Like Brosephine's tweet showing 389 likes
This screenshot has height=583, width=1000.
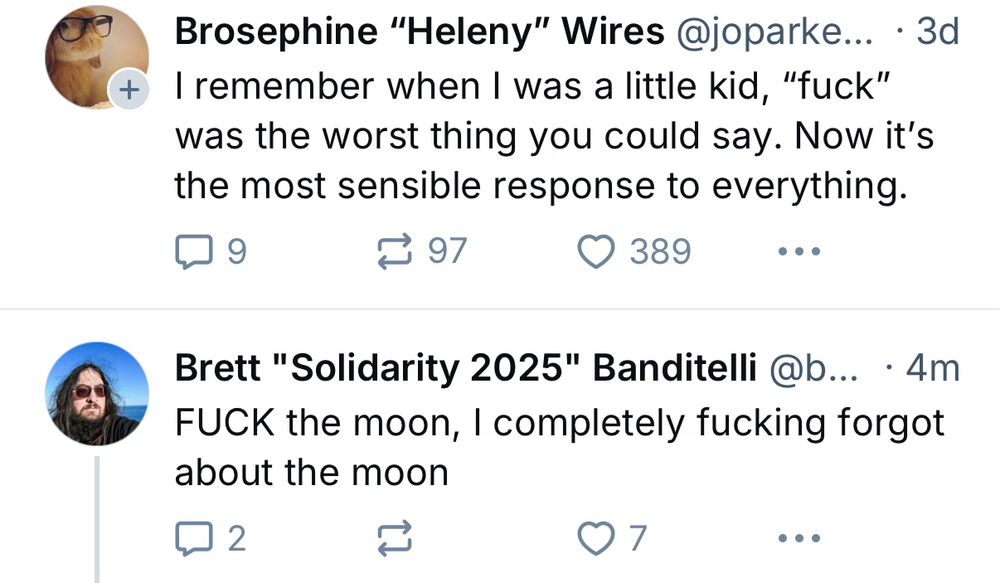click(596, 252)
